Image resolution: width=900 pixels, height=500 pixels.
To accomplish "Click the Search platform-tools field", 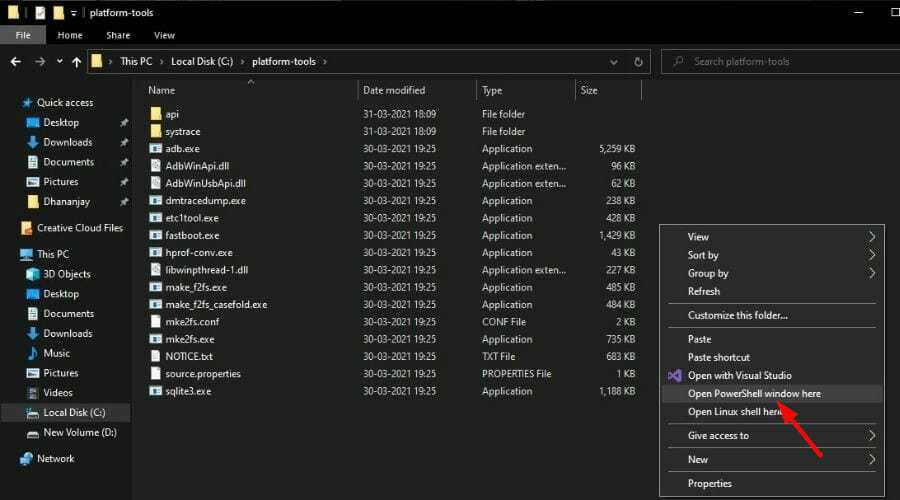I will (780, 62).
